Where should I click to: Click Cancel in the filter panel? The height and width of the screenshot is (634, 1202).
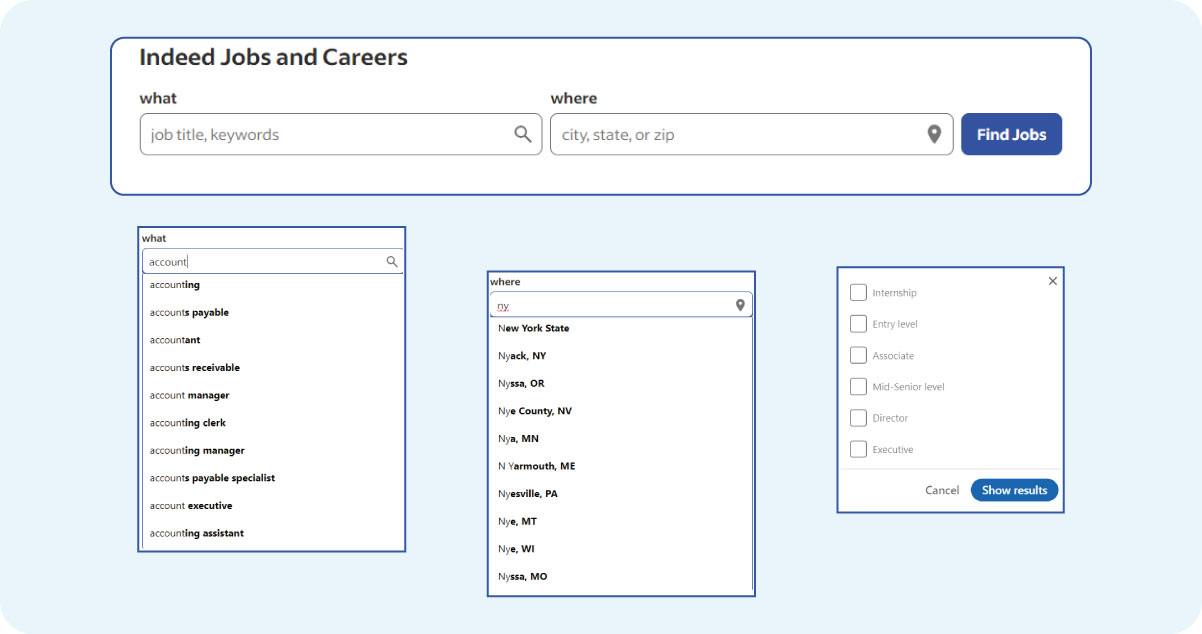tap(941, 490)
